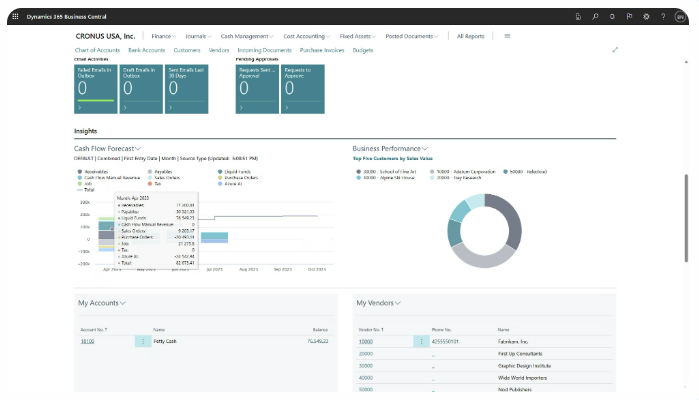This screenshot has height=400, width=699.
Task: Select the First Up Consultants vendor name
Action: tap(520, 354)
